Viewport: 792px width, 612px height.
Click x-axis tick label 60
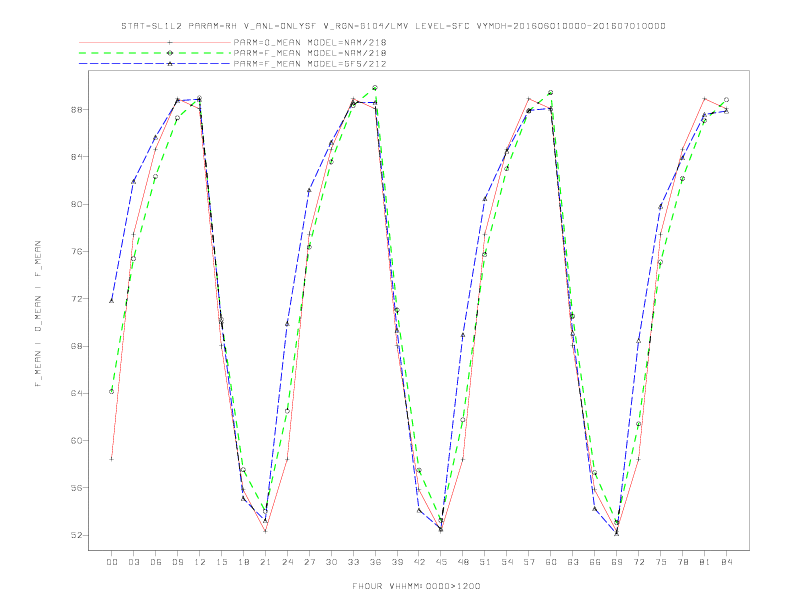[x=551, y=562]
